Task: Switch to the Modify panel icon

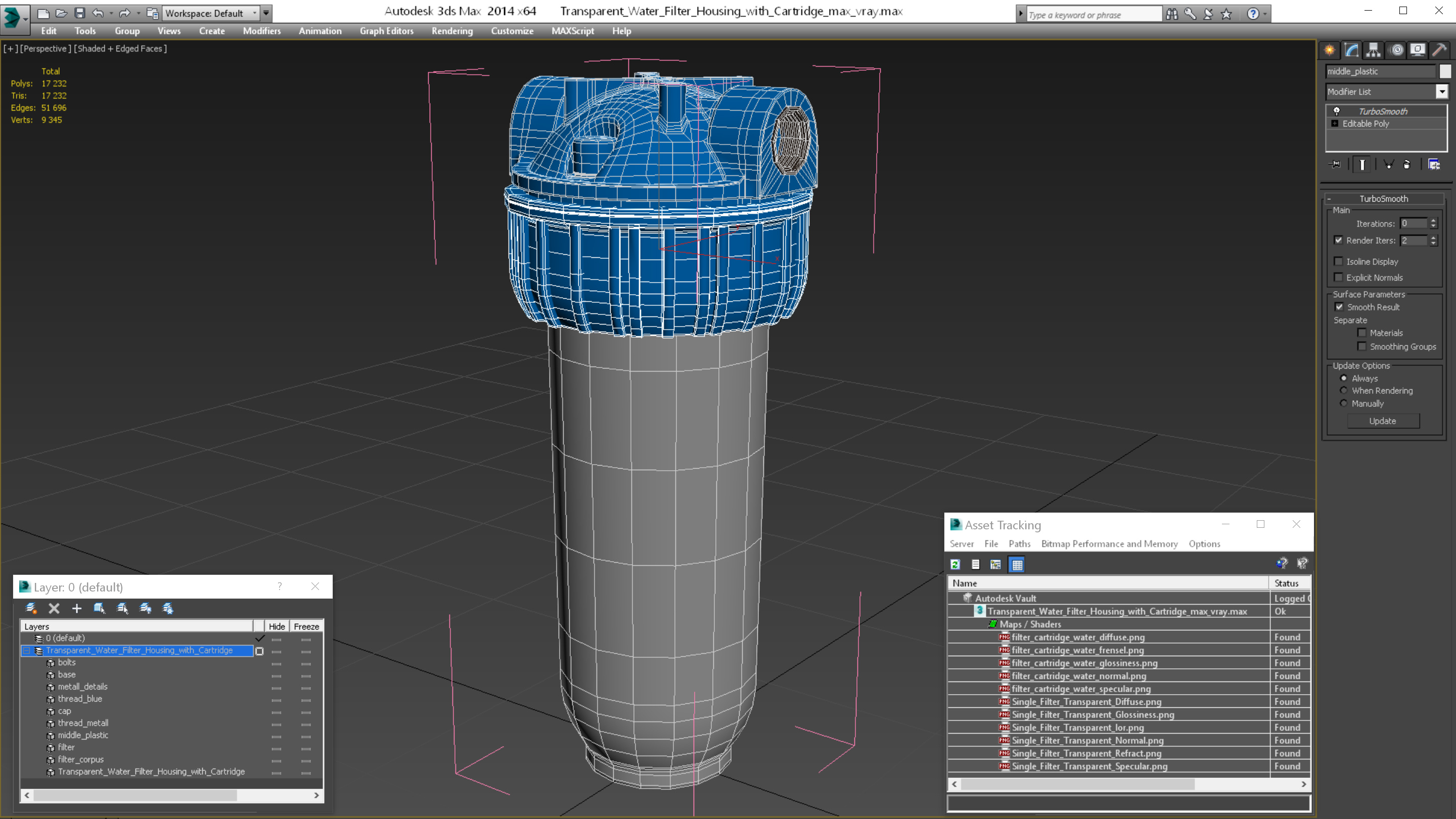Action: click(1351, 51)
